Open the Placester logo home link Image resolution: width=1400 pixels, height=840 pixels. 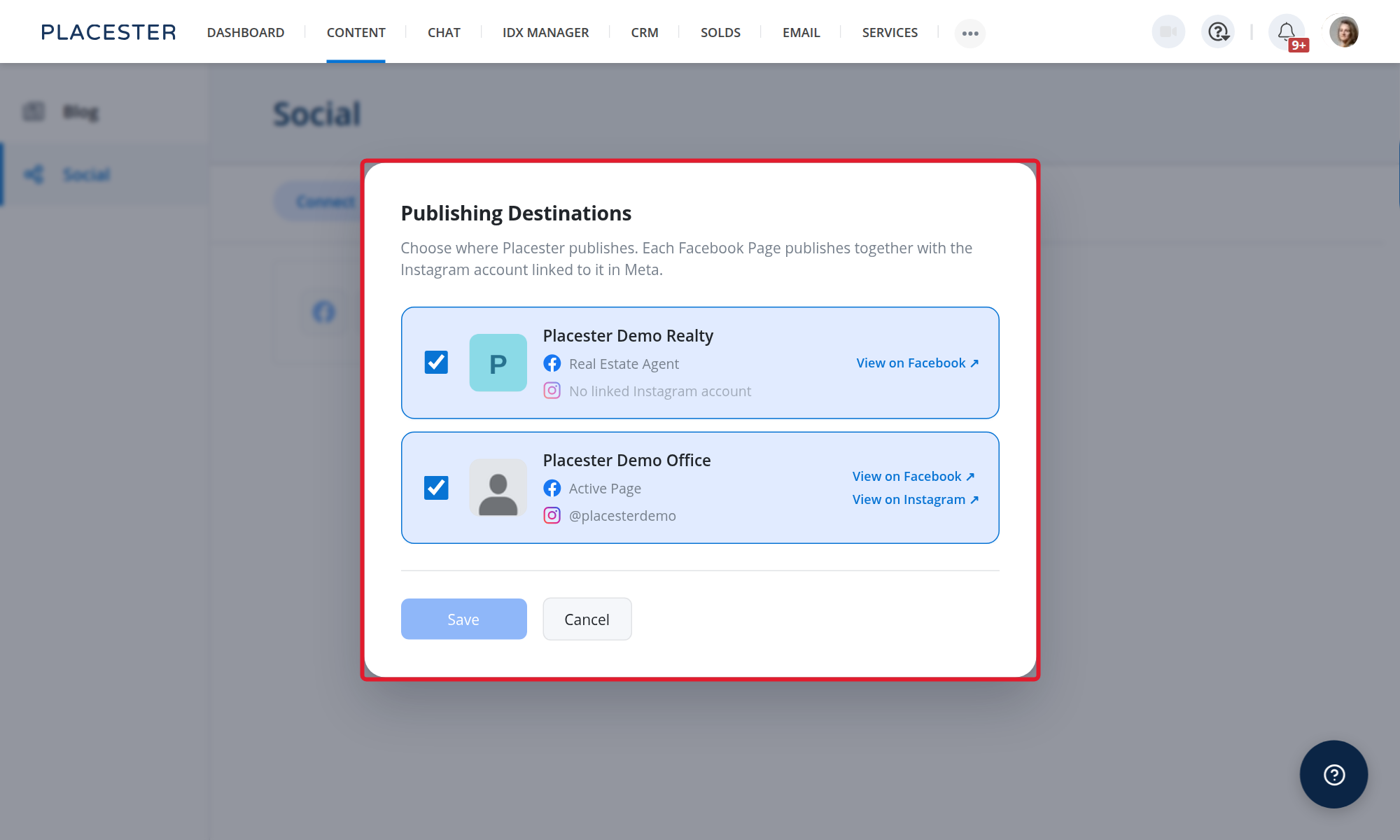(108, 32)
